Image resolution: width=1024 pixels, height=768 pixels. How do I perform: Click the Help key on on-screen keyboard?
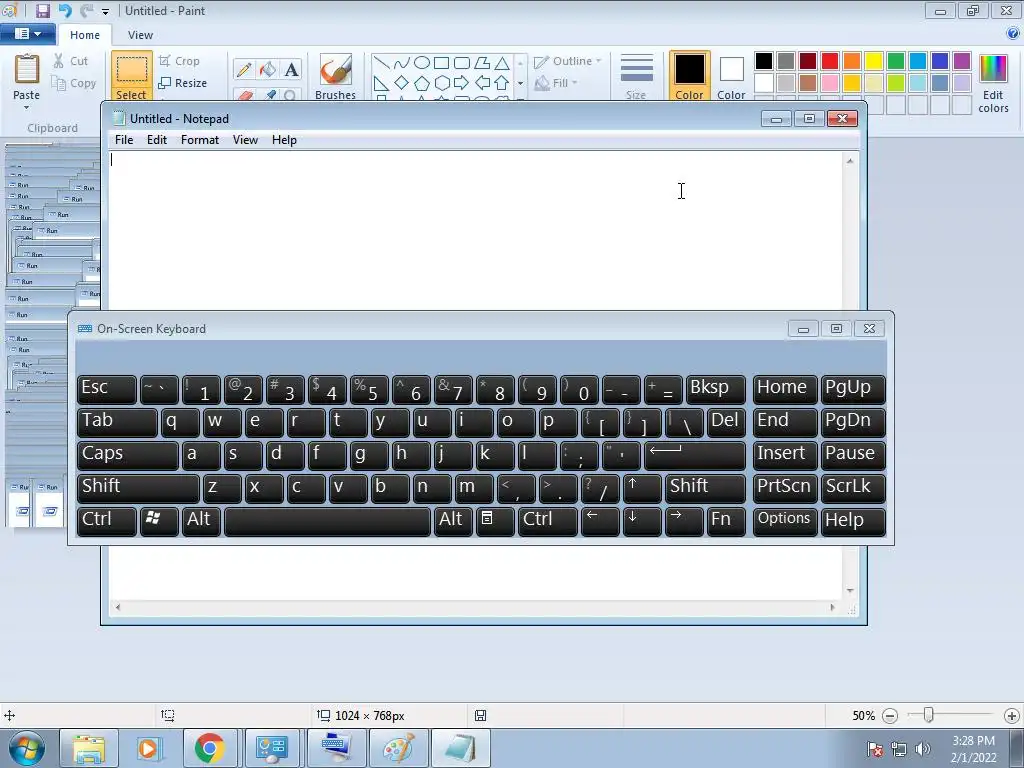click(853, 521)
